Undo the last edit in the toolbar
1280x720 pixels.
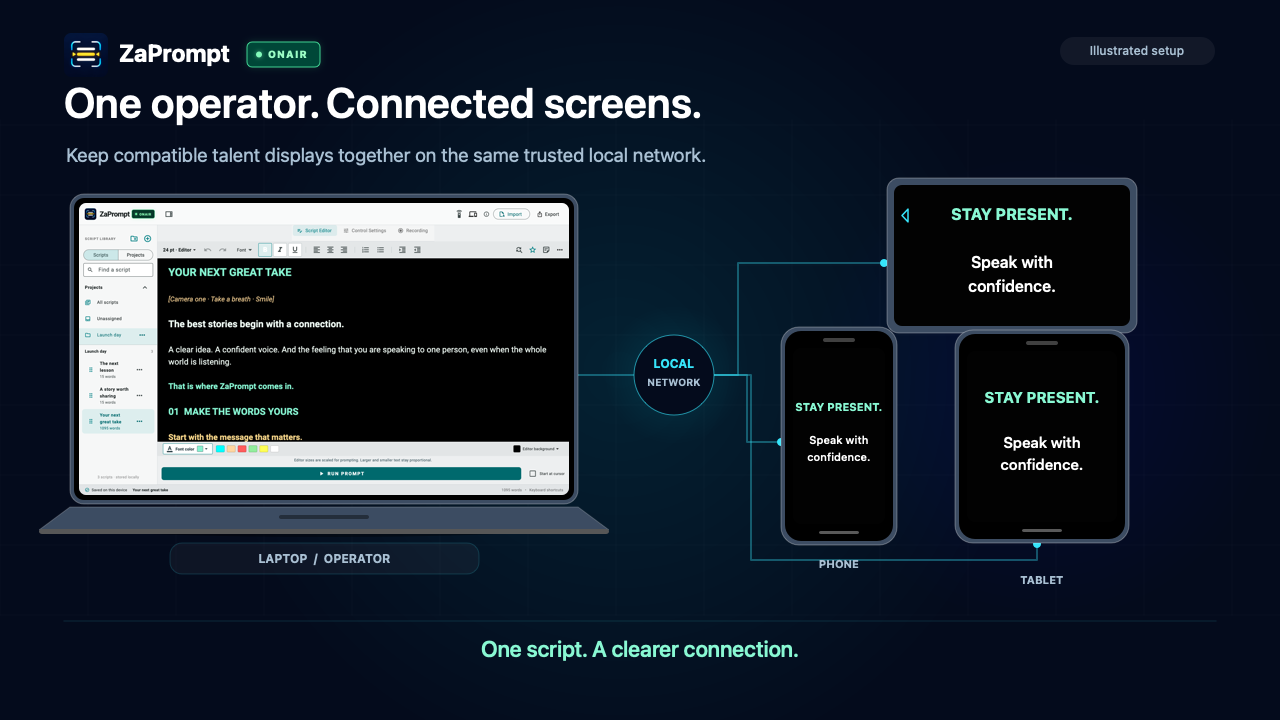pos(208,250)
